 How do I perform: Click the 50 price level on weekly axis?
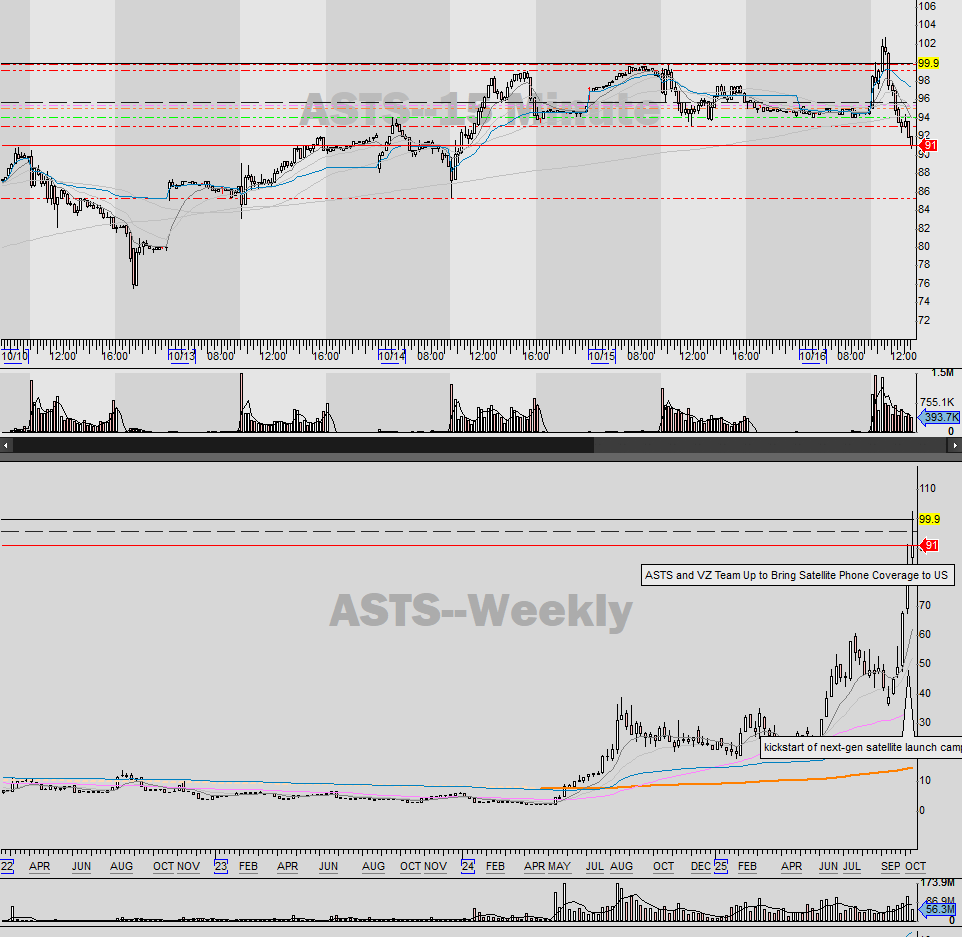coord(925,663)
